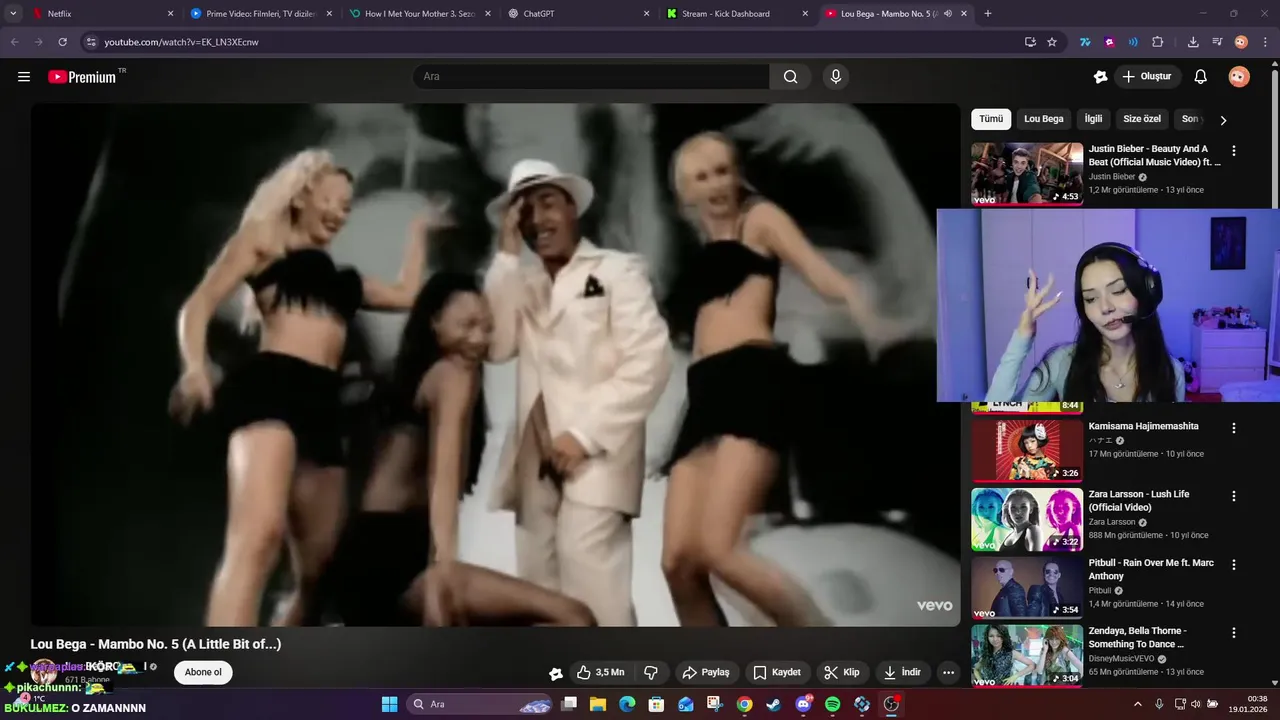Select the Lou Bega filter chip

[1044, 119]
